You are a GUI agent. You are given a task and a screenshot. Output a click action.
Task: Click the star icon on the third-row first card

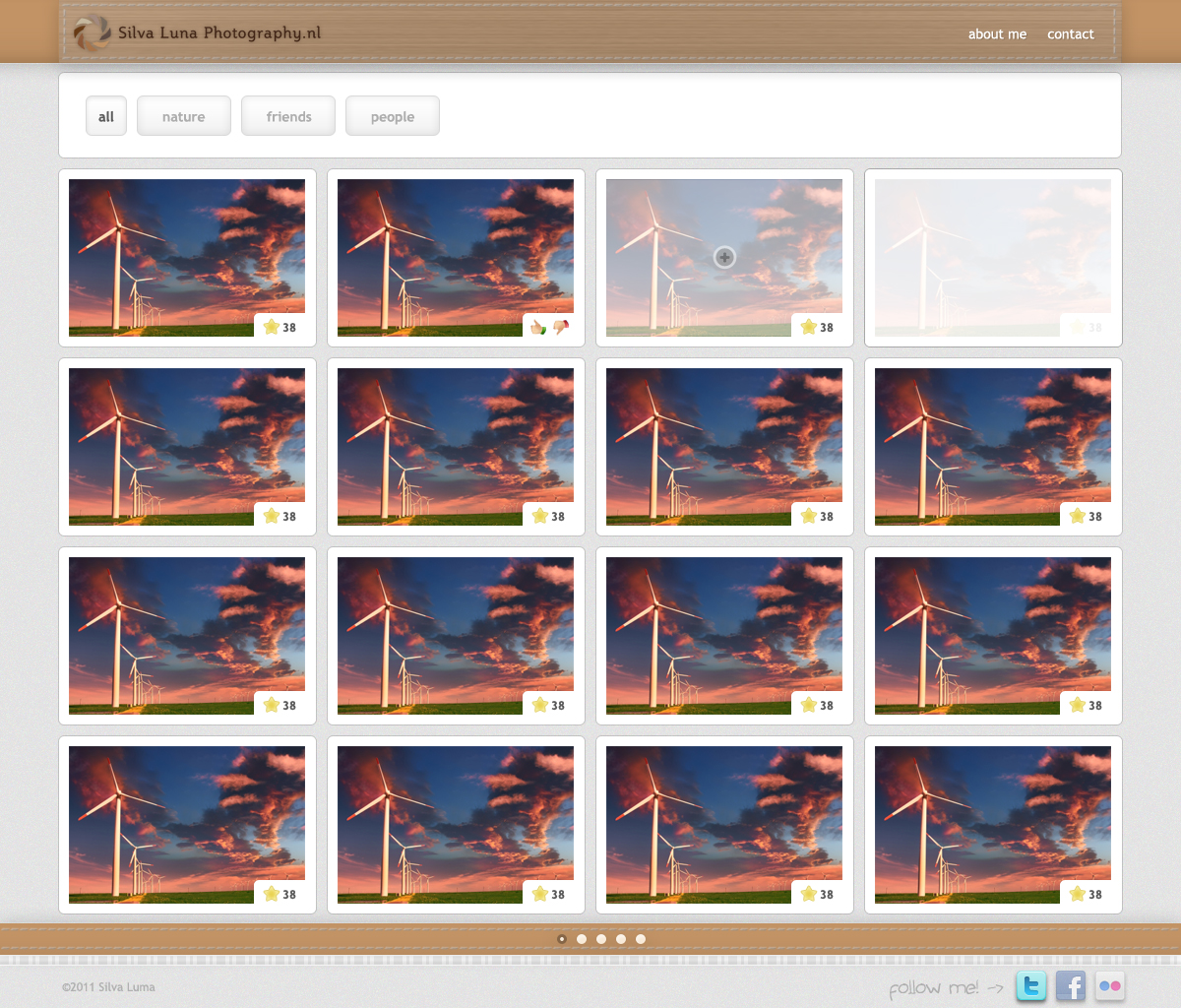(x=272, y=705)
